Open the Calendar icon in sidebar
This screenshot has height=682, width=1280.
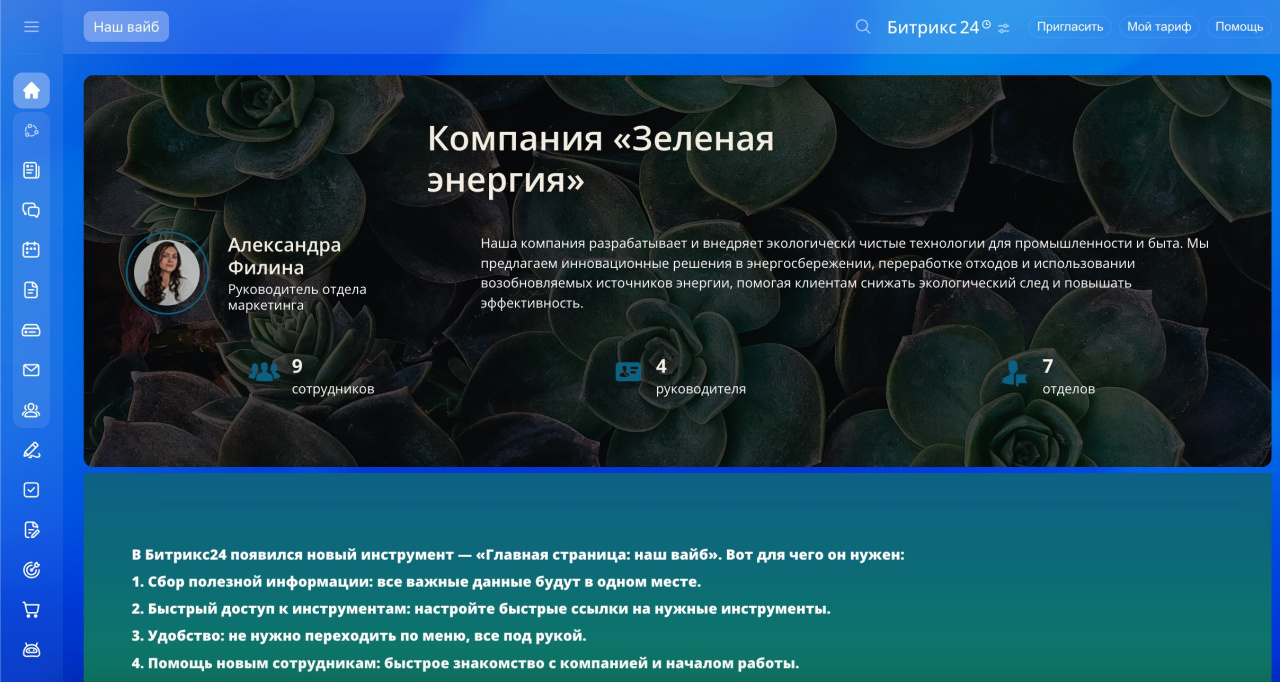click(31, 250)
